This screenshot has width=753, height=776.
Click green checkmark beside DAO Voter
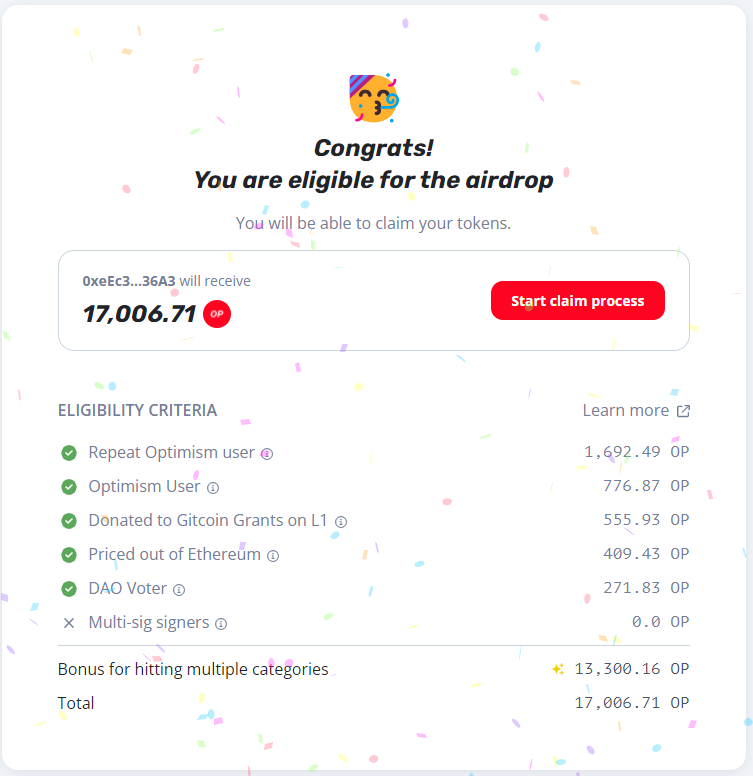[69, 588]
